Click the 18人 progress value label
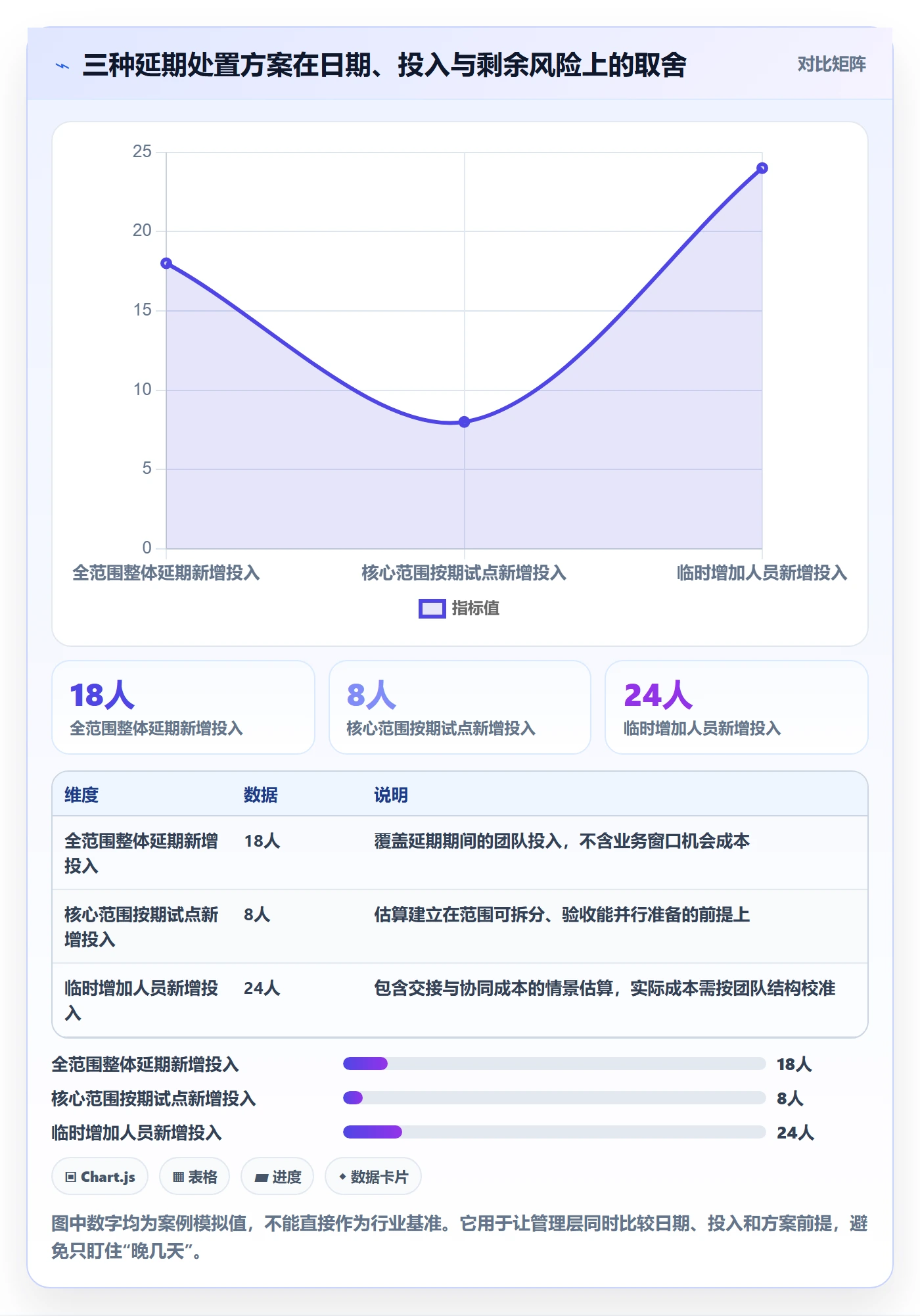Image resolution: width=920 pixels, height=1316 pixels. pyautogui.click(x=794, y=1064)
